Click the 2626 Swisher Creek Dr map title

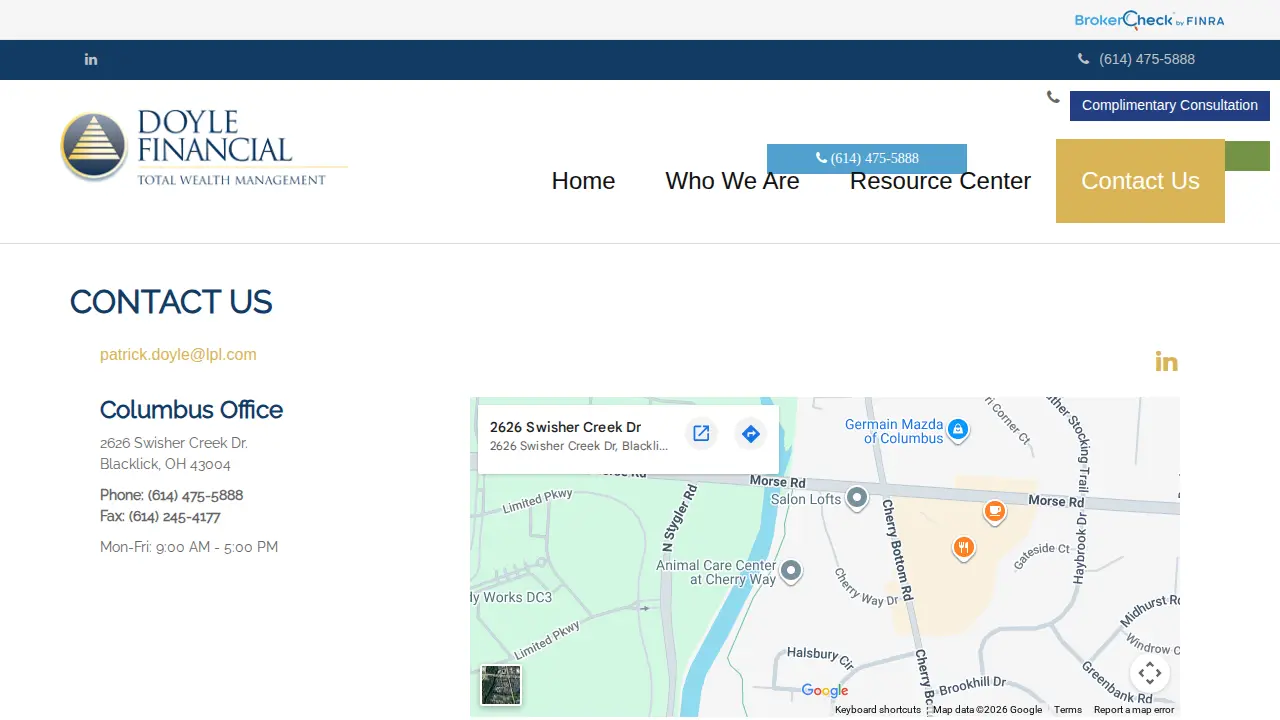(x=565, y=427)
